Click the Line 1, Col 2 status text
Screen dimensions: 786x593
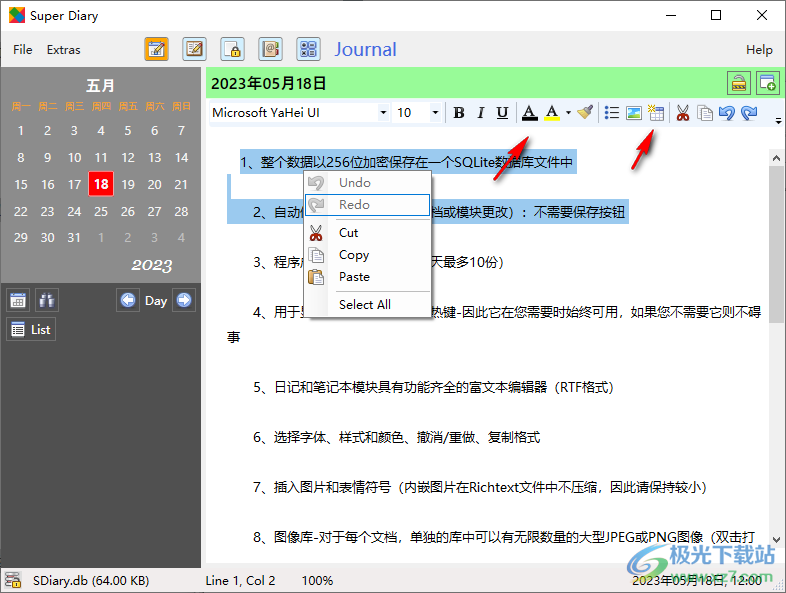pyautogui.click(x=240, y=580)
